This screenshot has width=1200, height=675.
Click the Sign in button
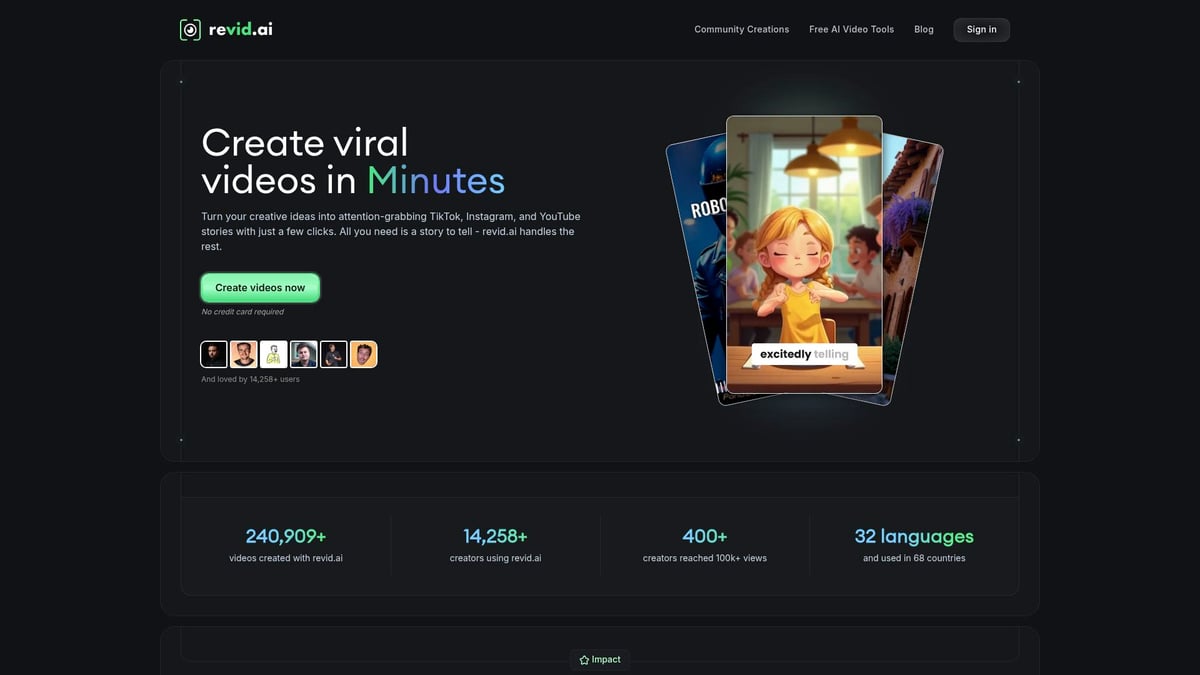[x=980, y=29]
